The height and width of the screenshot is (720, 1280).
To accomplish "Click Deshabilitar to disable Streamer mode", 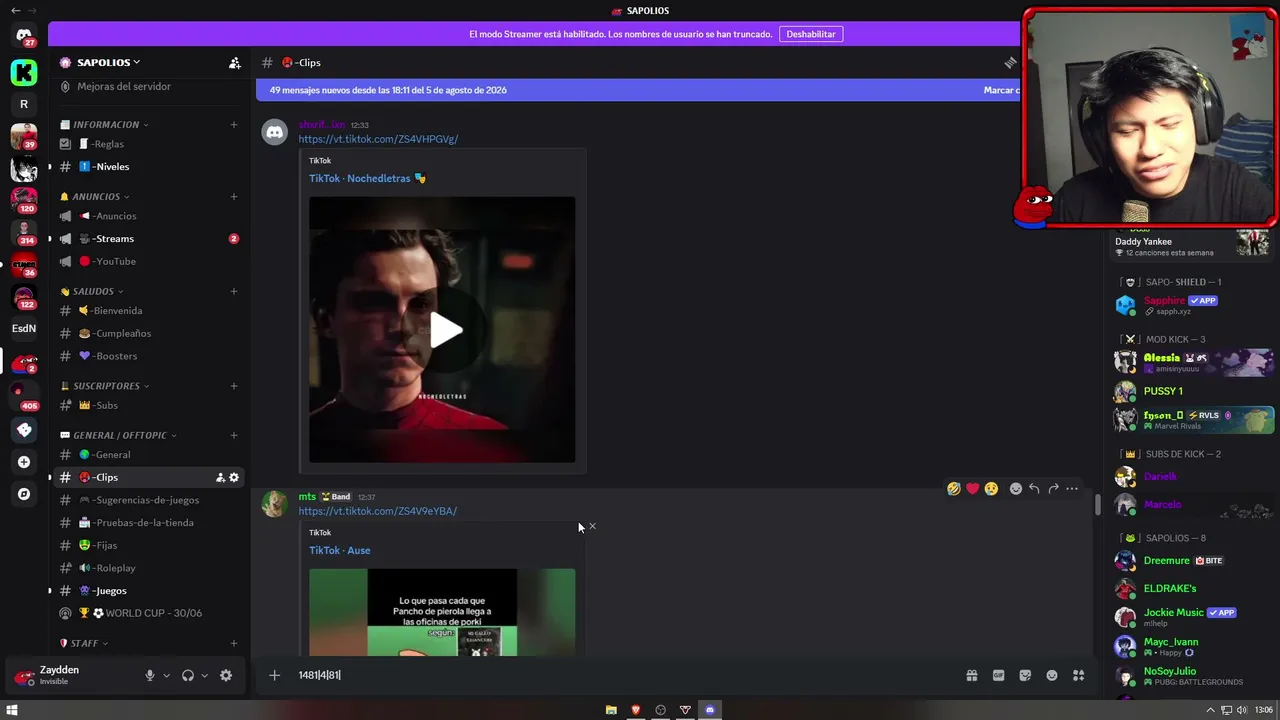I will [x=811, y=34].
